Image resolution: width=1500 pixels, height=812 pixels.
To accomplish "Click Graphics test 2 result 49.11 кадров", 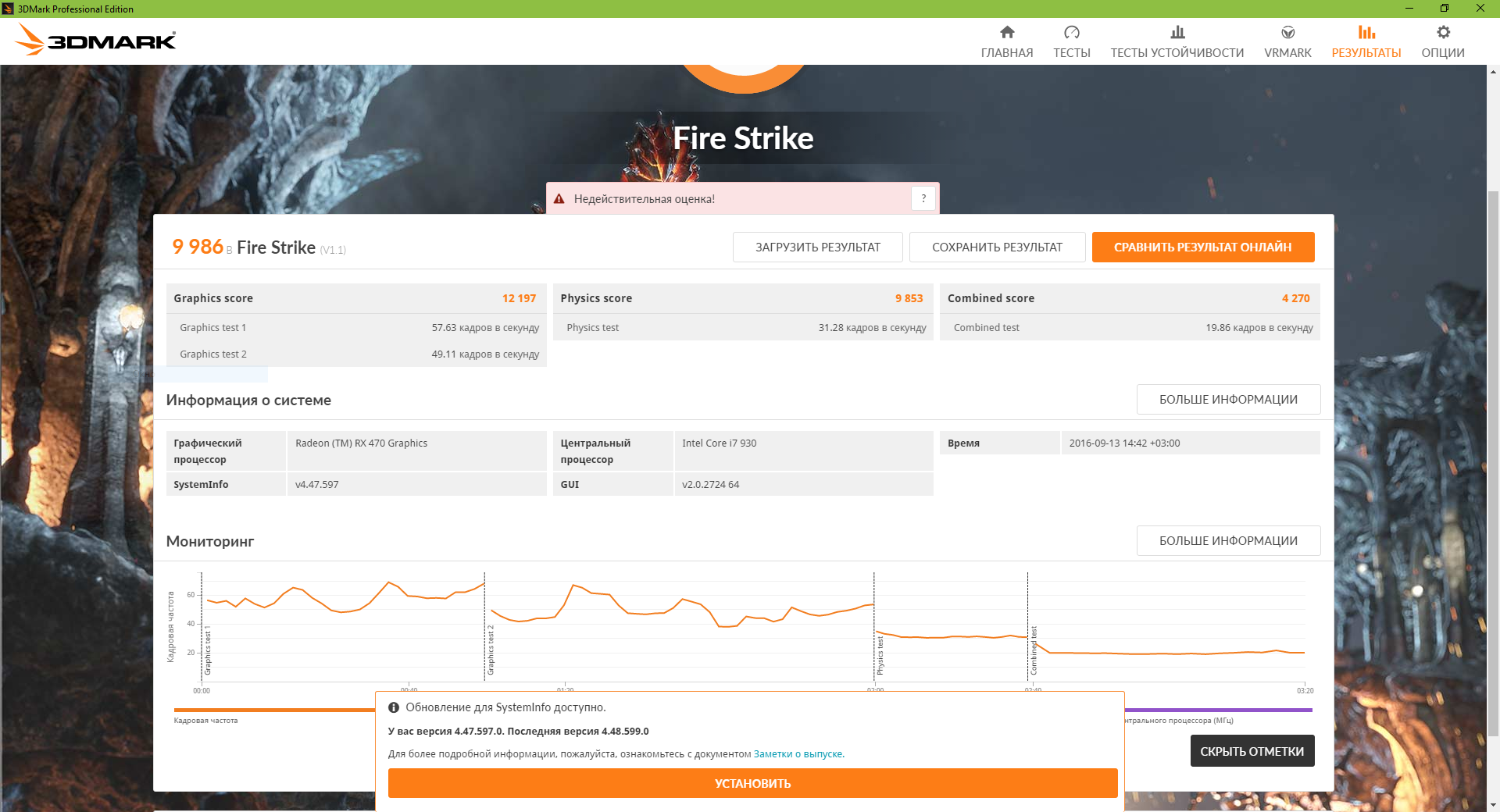I will [x=485, y=354].
